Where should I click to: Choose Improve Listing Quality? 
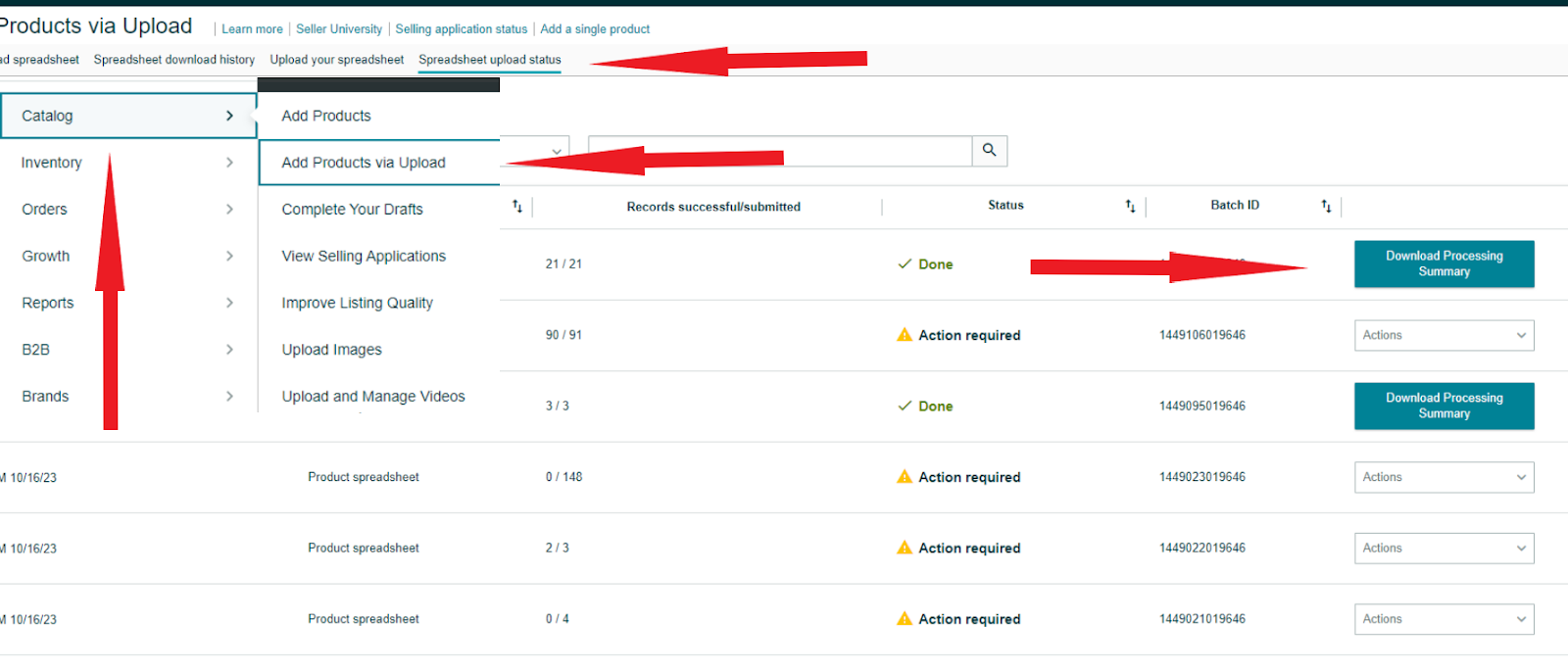(x=358, y=303)
